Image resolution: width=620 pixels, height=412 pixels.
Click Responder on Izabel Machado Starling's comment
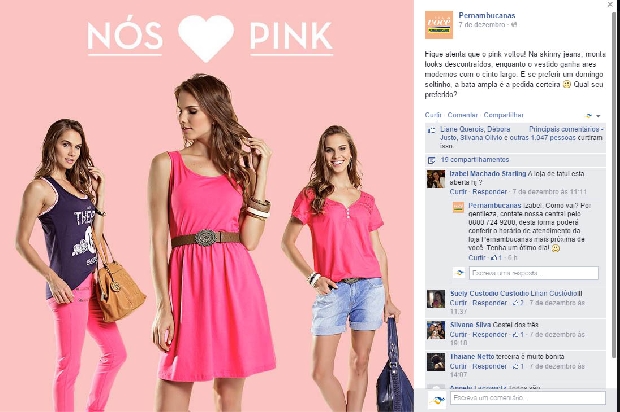coord(490,192)
